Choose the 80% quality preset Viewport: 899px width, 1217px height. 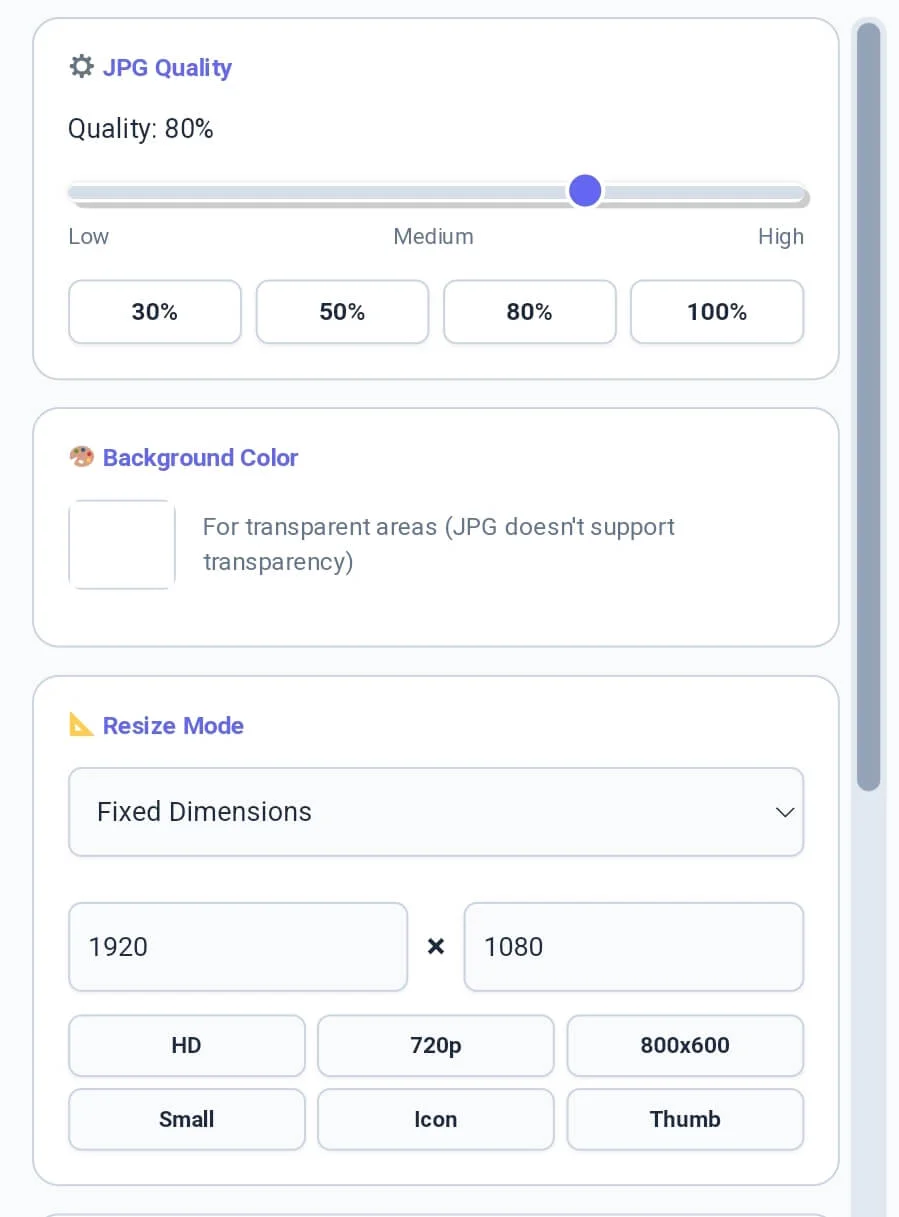click(x=529, y=312)
